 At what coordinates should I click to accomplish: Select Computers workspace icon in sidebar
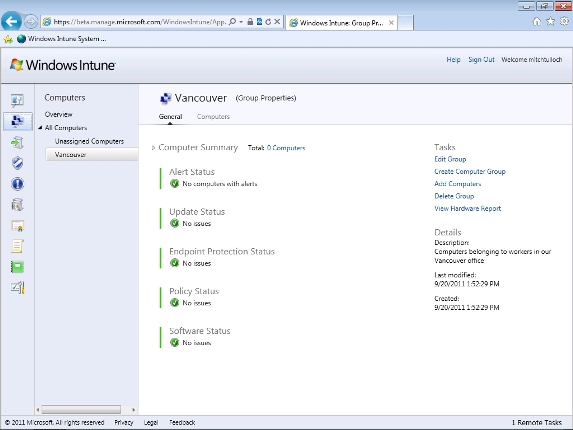pyautogui.click(x=18, y=121)
